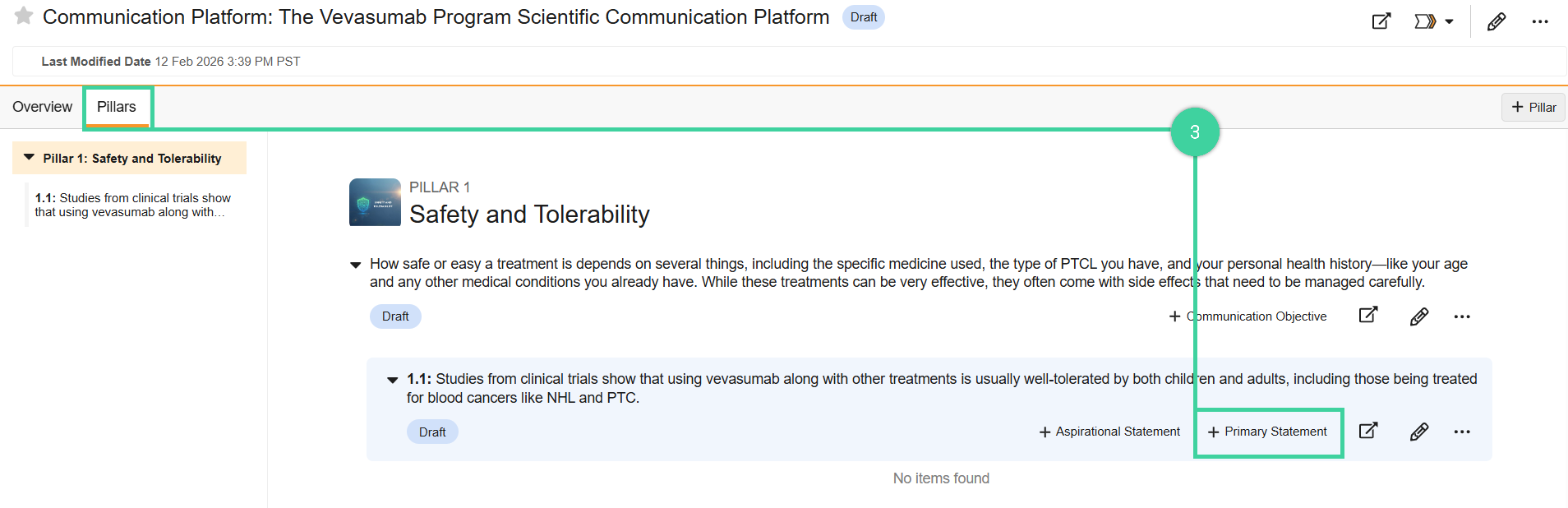1568x508 pixels.
Task: Click the + Pillar button
Action: pyautogui.click(x=1532, y=107)
